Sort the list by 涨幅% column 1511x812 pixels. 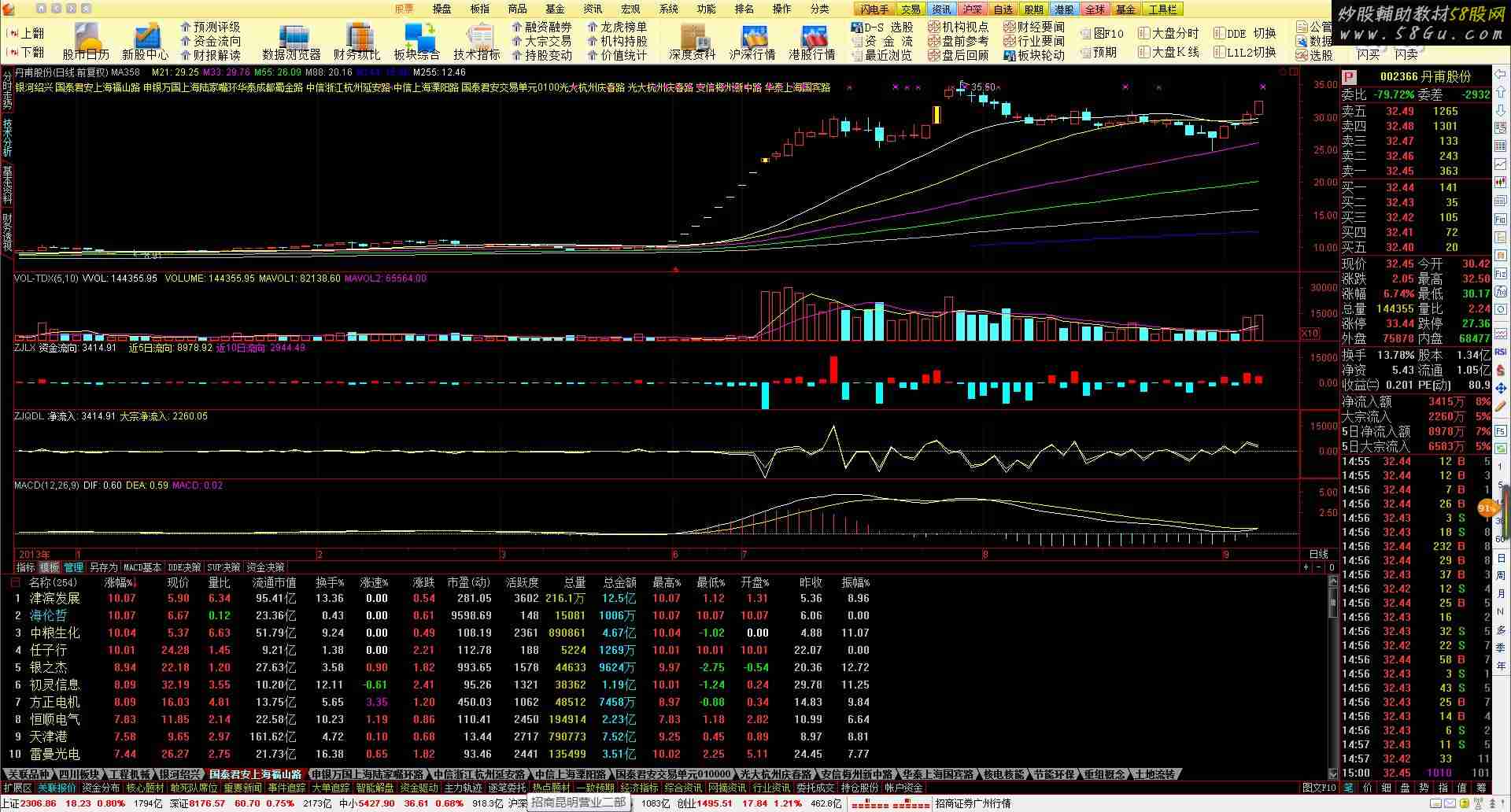pos(120,582)
